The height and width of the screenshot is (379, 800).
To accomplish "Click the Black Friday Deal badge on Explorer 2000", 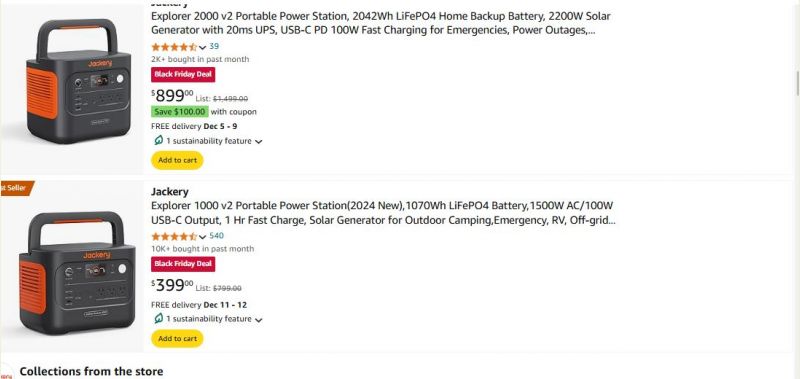I will [183, 74].
